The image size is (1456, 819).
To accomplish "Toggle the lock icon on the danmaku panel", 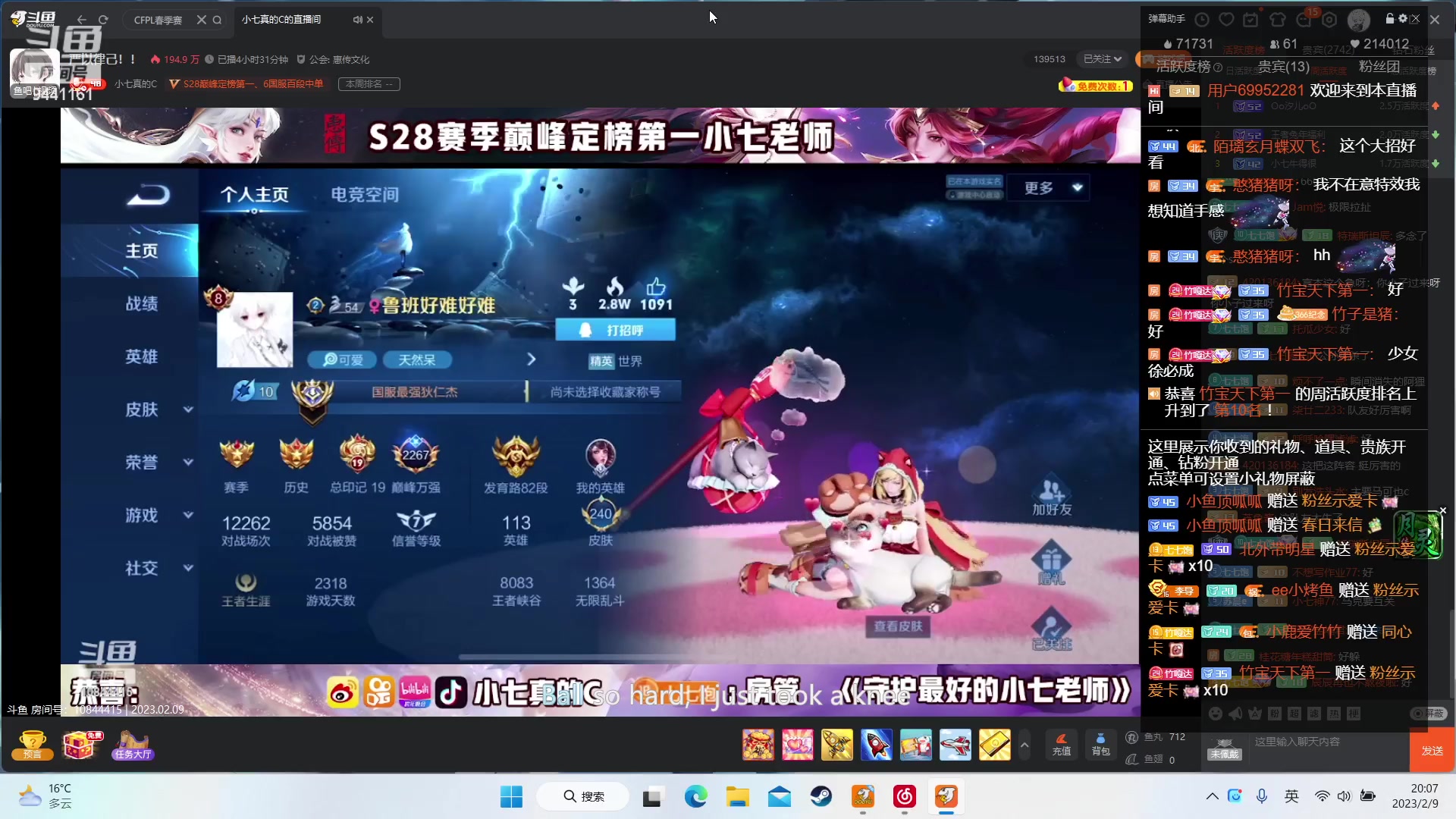I will tap(1390, 18).
